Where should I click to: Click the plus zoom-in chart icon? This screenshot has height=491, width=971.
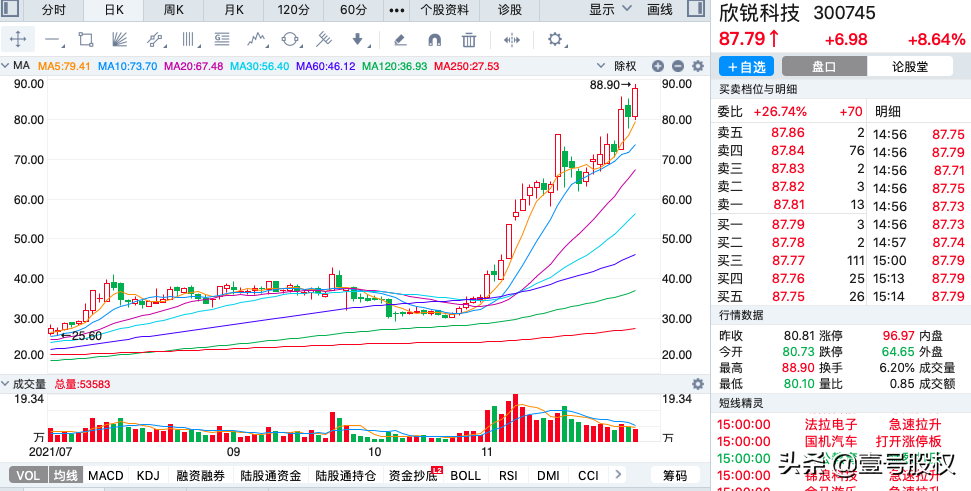pos(658,66)
